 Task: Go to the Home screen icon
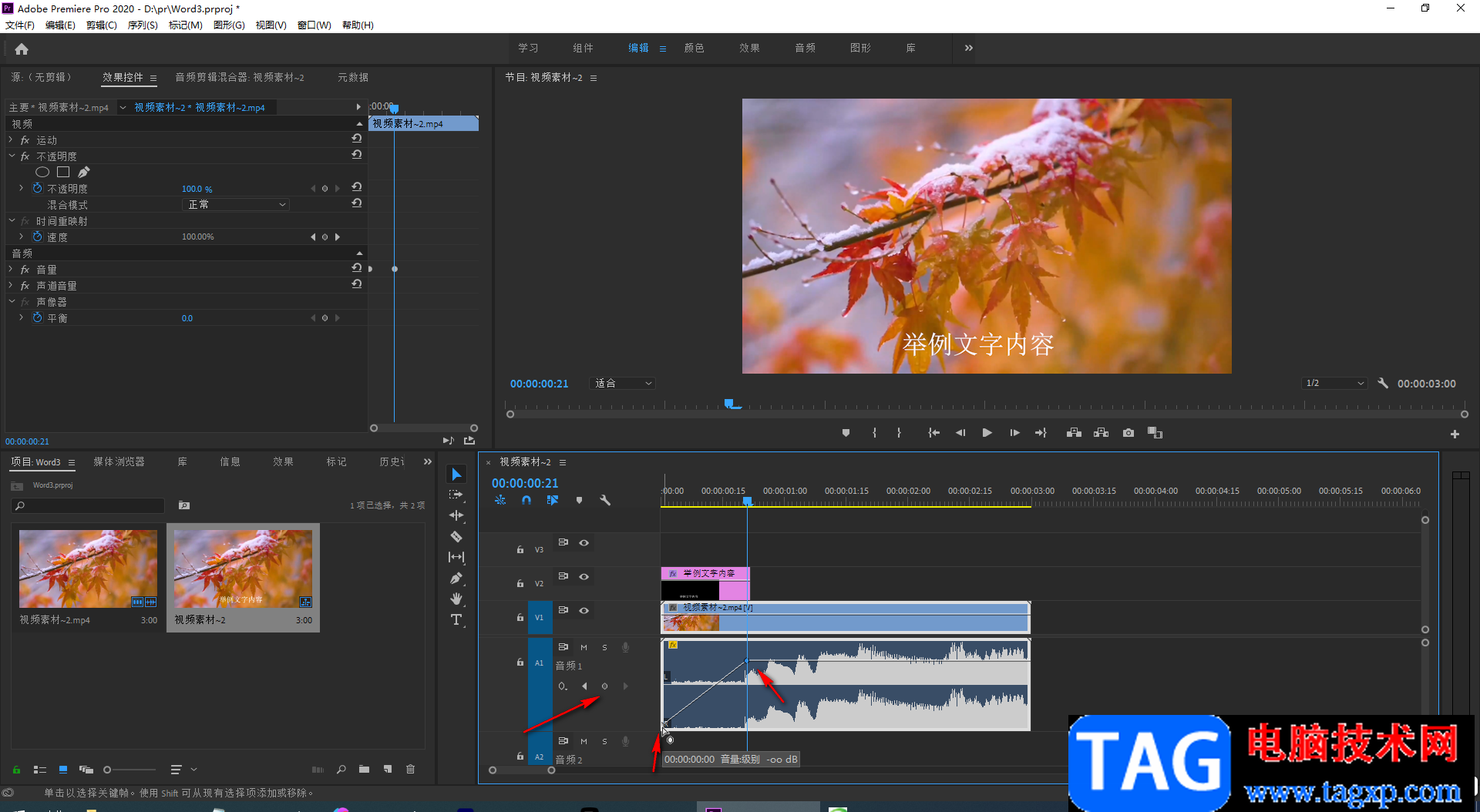click(x=22, y=49)
